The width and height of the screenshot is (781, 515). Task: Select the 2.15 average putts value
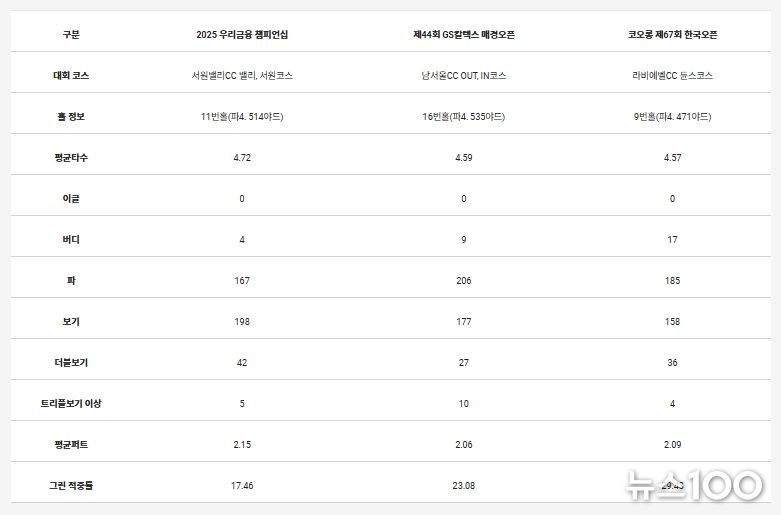(x=242, y=445)
